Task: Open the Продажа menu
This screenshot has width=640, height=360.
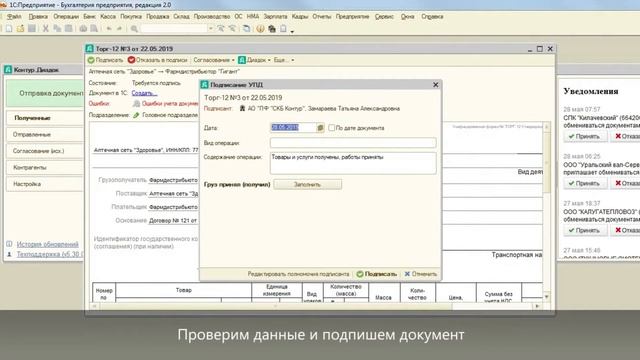Action: coord(158,17)
